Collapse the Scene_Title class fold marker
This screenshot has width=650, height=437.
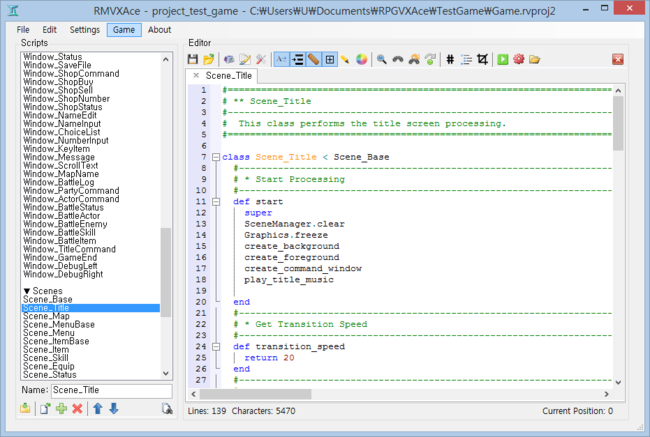coord(216,157)
